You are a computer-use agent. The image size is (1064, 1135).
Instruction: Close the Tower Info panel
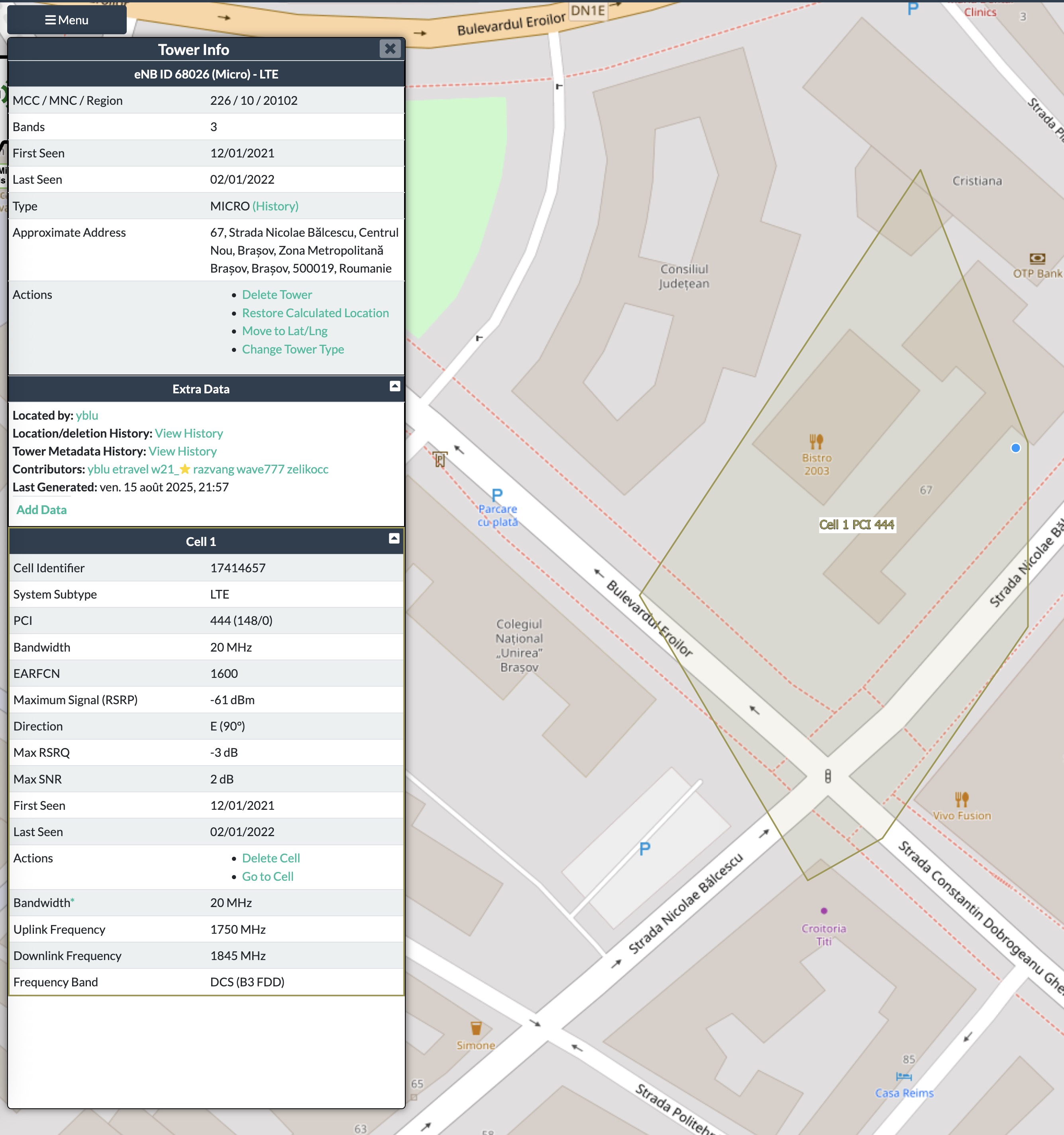pos(390,49)
